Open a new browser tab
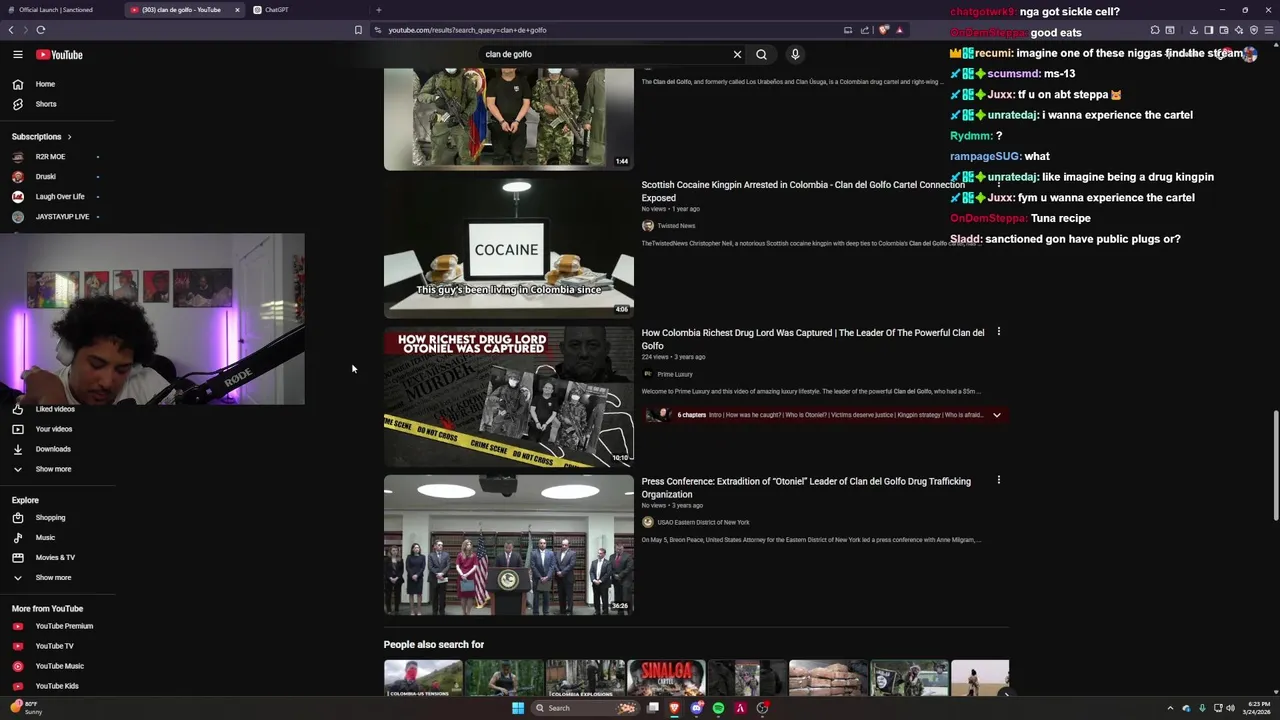The height and width of the screenshot is (720, 1280). click(378, 10)
